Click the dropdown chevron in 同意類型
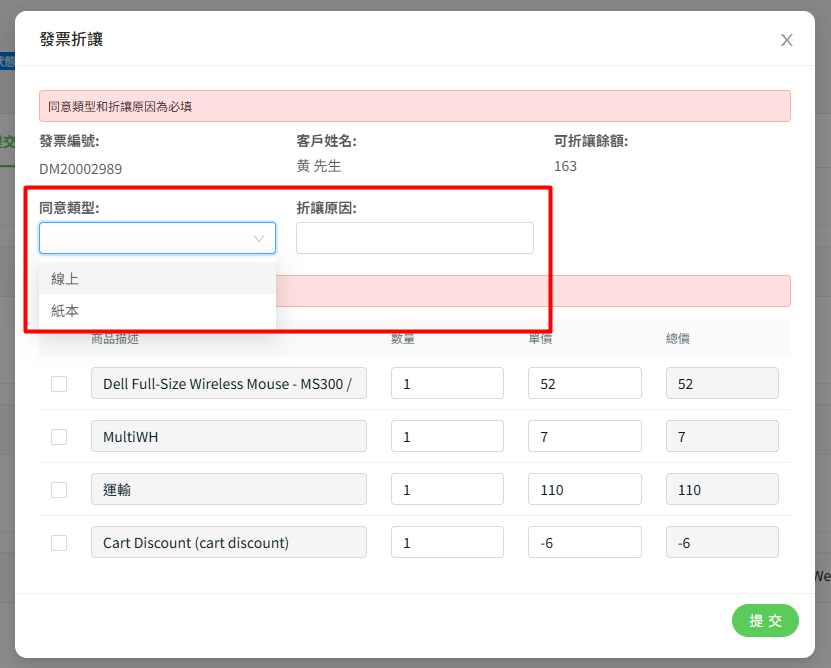The height and width of the screenshot is (668, 831). click(259, 239)
